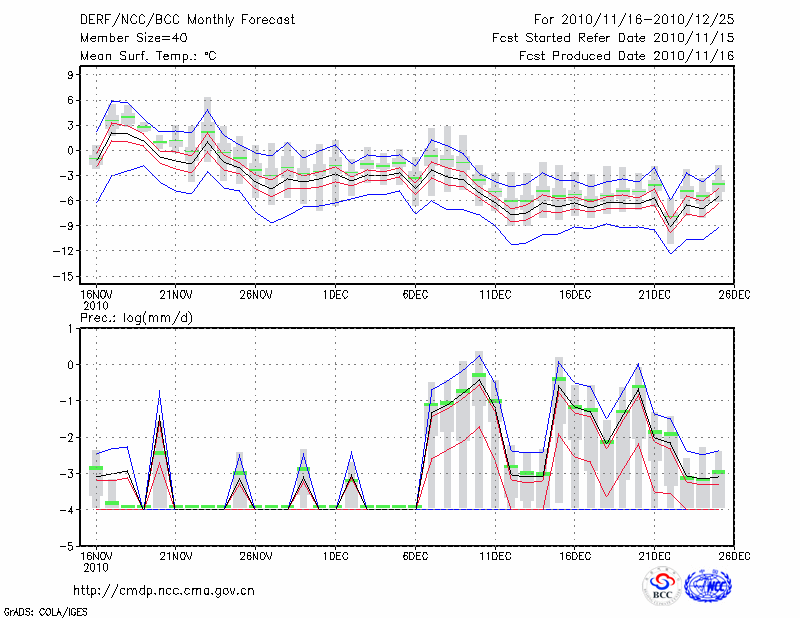800x618 pixels.
Task: Click the Prec.: log(mm/d) label
Action: click(136, 318)
